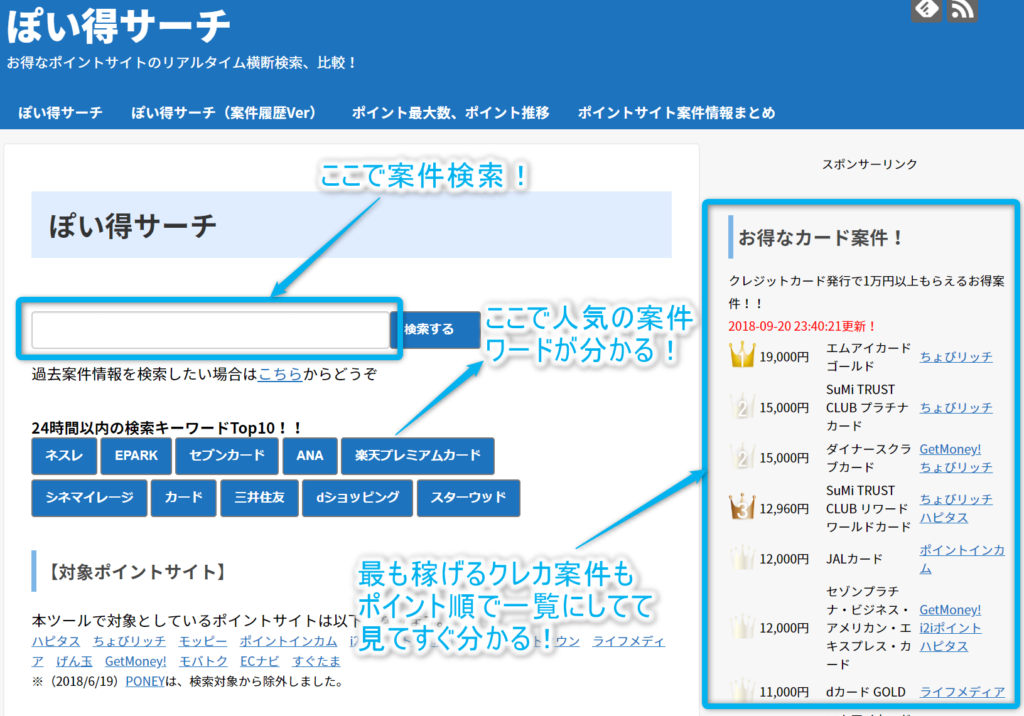Choose the 楽天プレミアムカード keyword button
The height and width of the screenshot is (716, 1024).
click(417, 456)
